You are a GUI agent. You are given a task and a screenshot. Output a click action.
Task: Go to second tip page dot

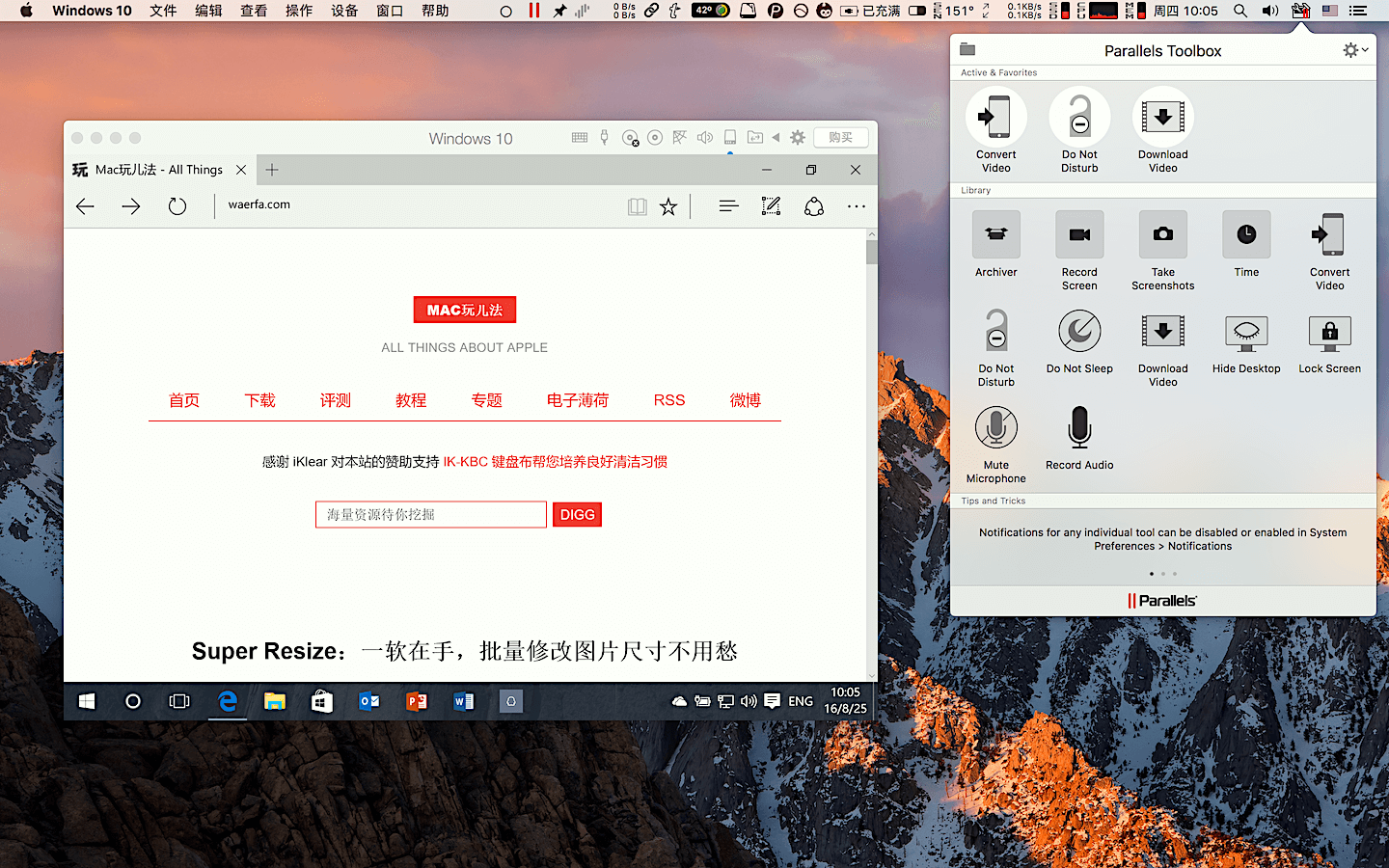tap(1162, 574)
